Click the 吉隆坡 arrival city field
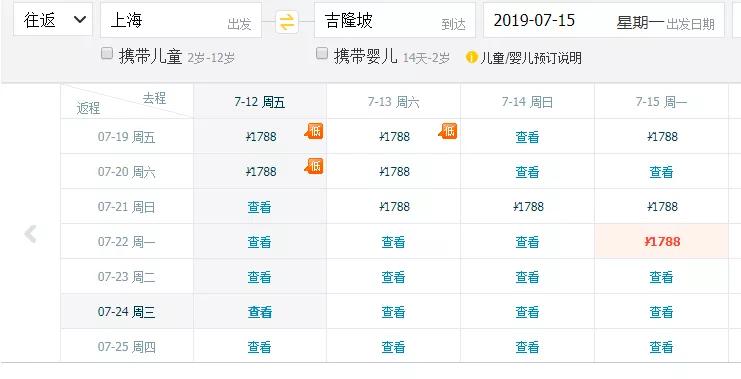Image resolution: width=741 pixels, height=379 pixels. 395,20
